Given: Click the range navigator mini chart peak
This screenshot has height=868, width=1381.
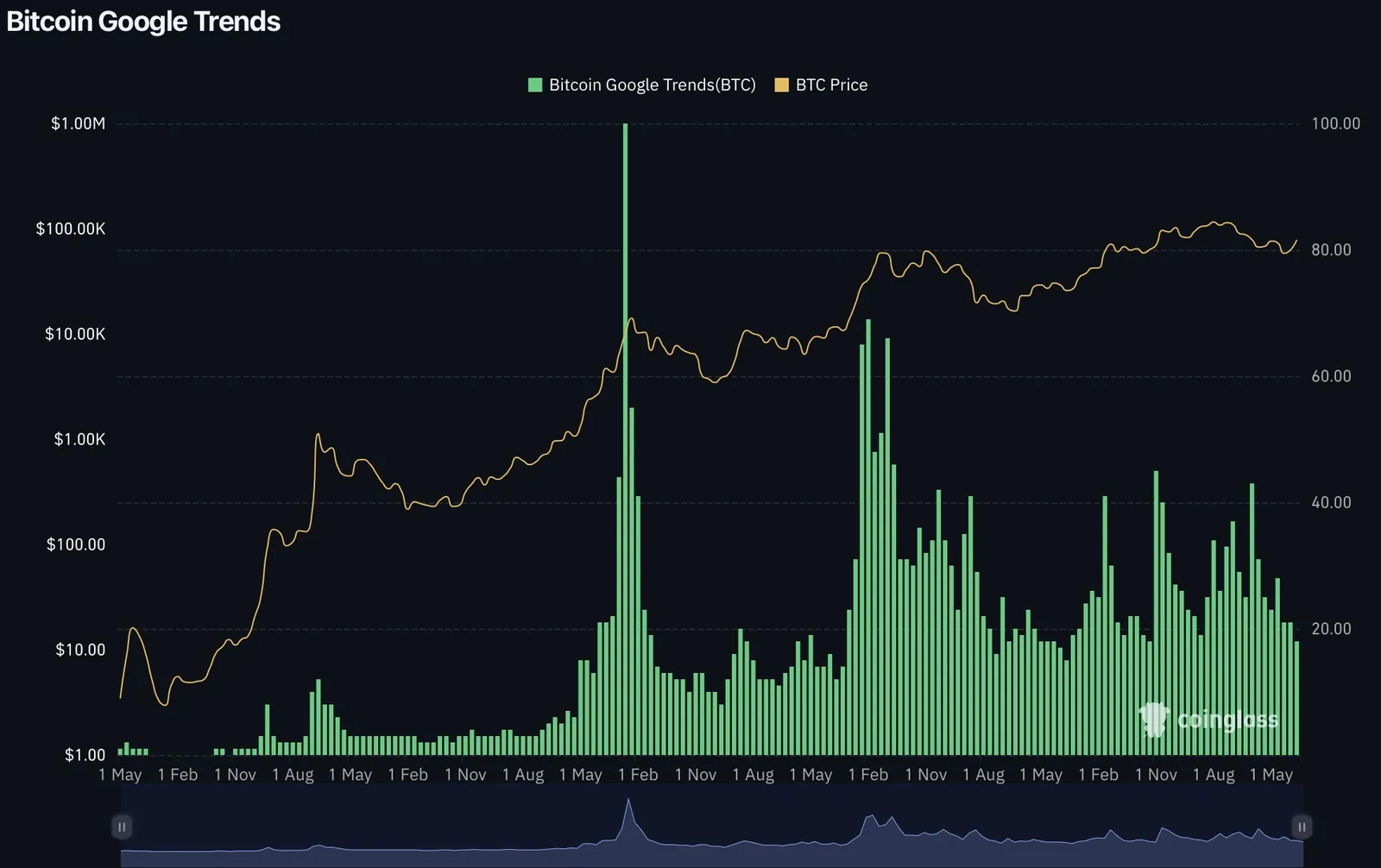Looking at the screenshot, I should pos(628,802).
